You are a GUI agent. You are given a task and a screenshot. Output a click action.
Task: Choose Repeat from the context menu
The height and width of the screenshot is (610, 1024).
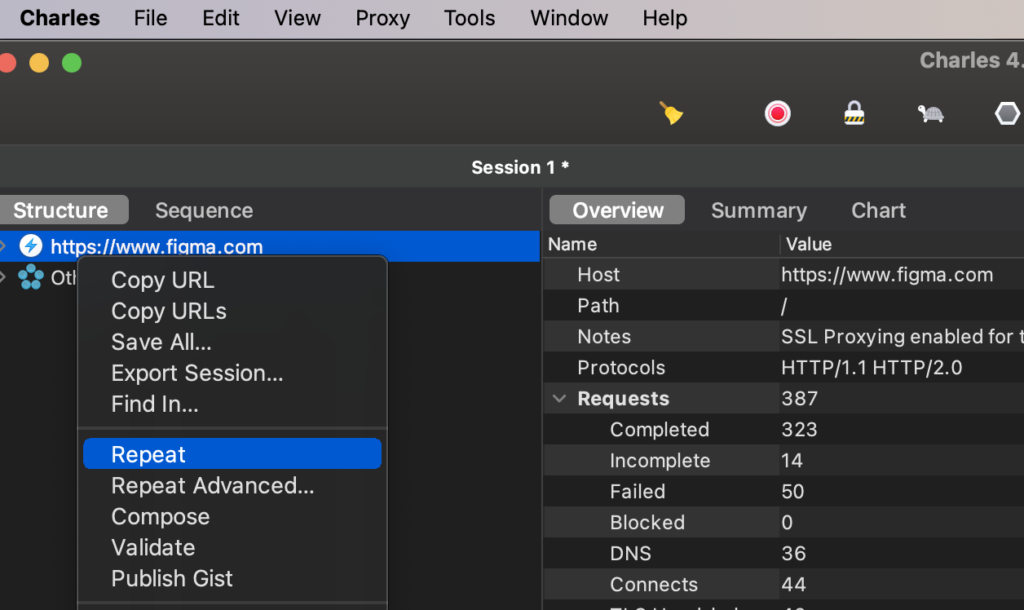point(149,455)
